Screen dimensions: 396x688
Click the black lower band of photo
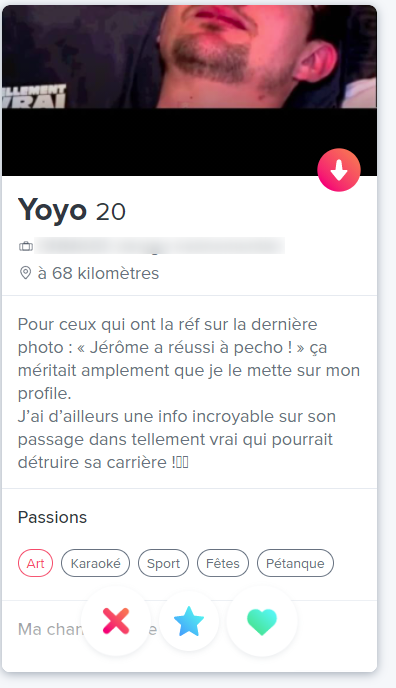coord(189,142)
